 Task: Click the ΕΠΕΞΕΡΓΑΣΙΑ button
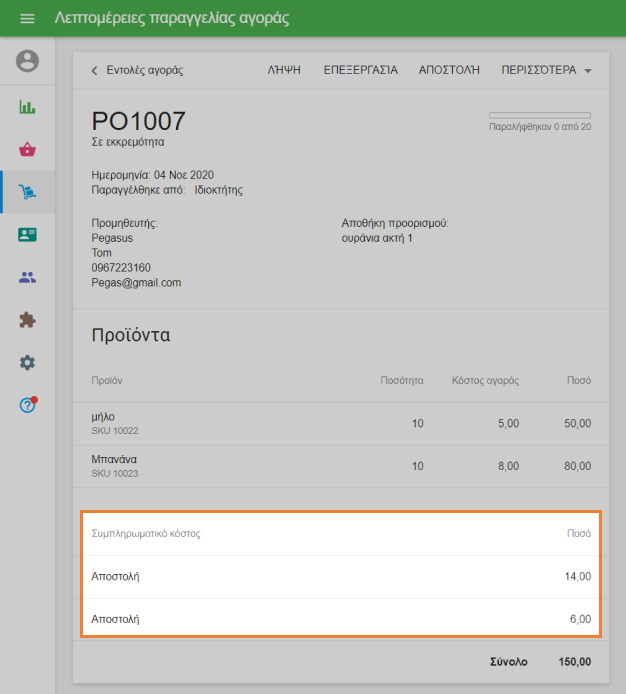tap(361, 70)
